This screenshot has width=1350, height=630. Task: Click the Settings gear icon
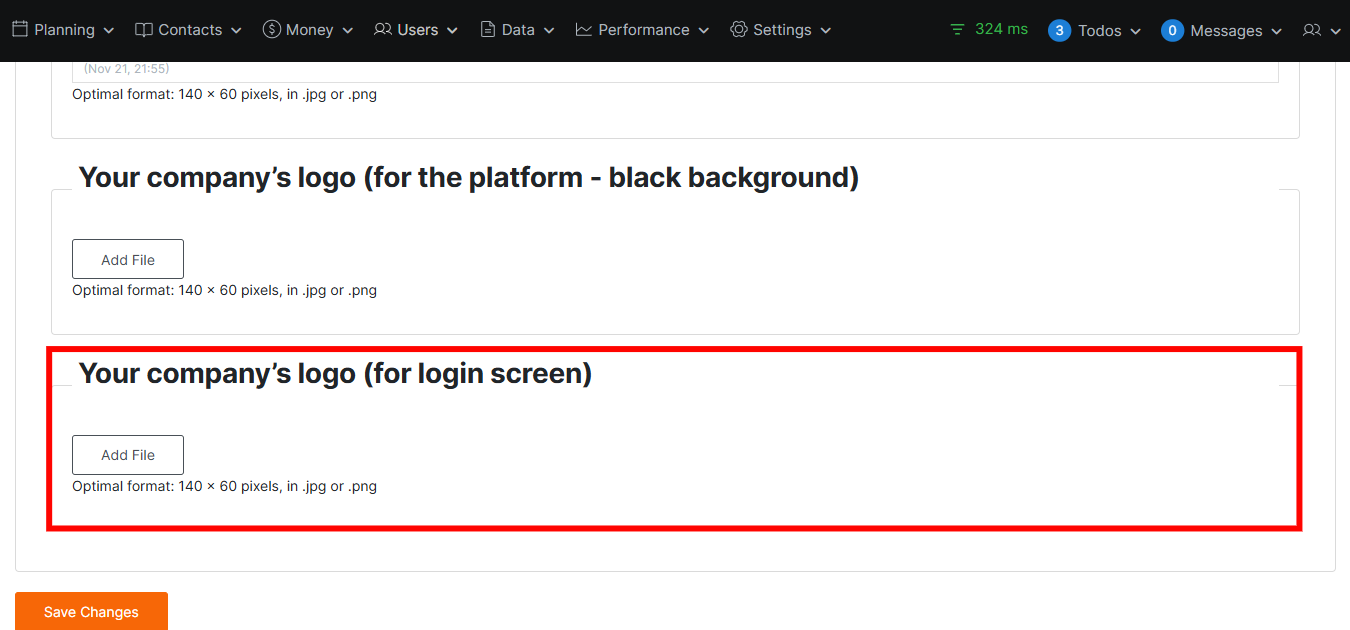pyautogui.click(x=739, y=30)
